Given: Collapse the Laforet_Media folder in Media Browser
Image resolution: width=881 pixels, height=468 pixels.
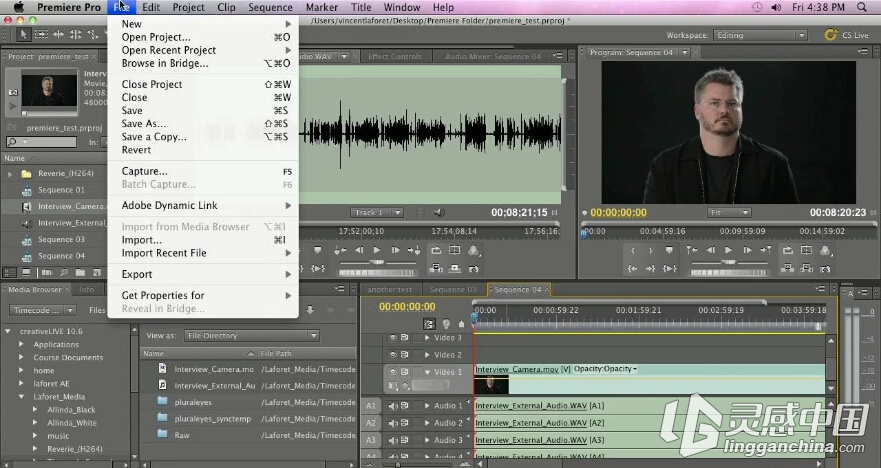Looking at the screenshot, I should 21,397.
